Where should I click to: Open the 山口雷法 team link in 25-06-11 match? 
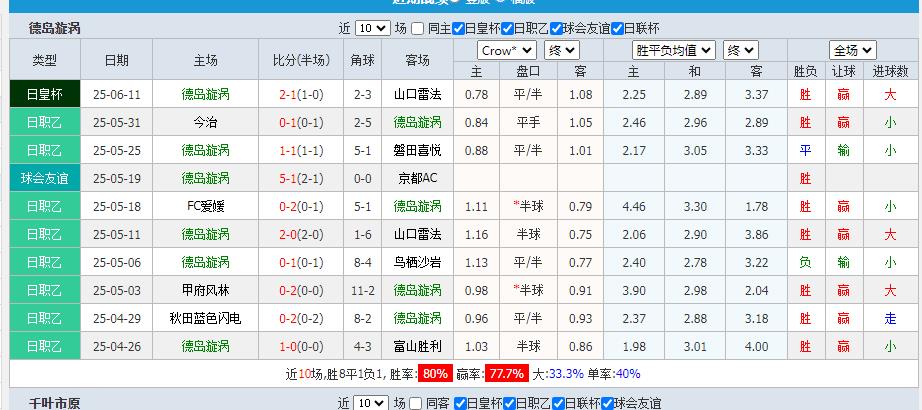click(x=418, y=95)
